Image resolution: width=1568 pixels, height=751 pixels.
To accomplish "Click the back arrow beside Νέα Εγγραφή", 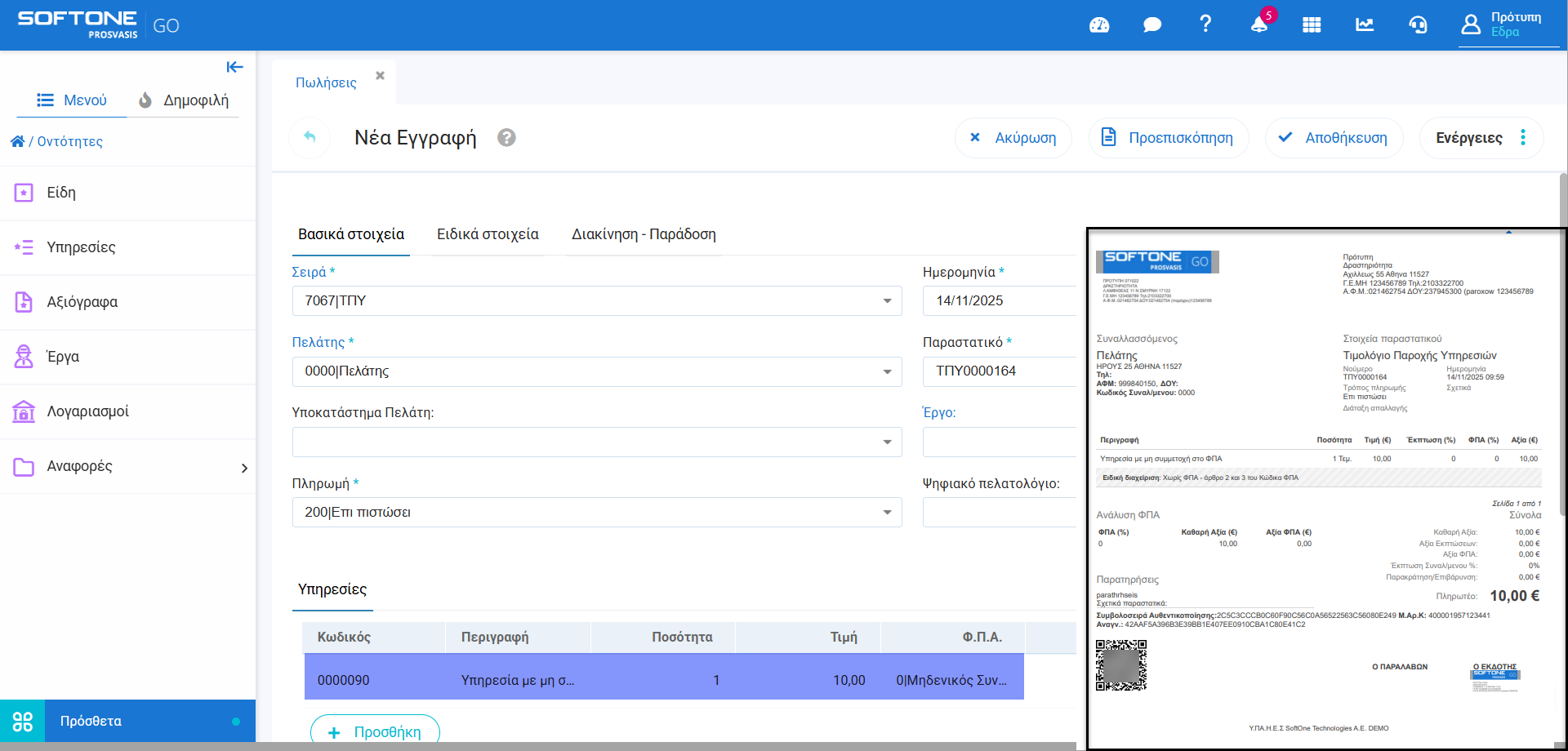I will [310, 137].
